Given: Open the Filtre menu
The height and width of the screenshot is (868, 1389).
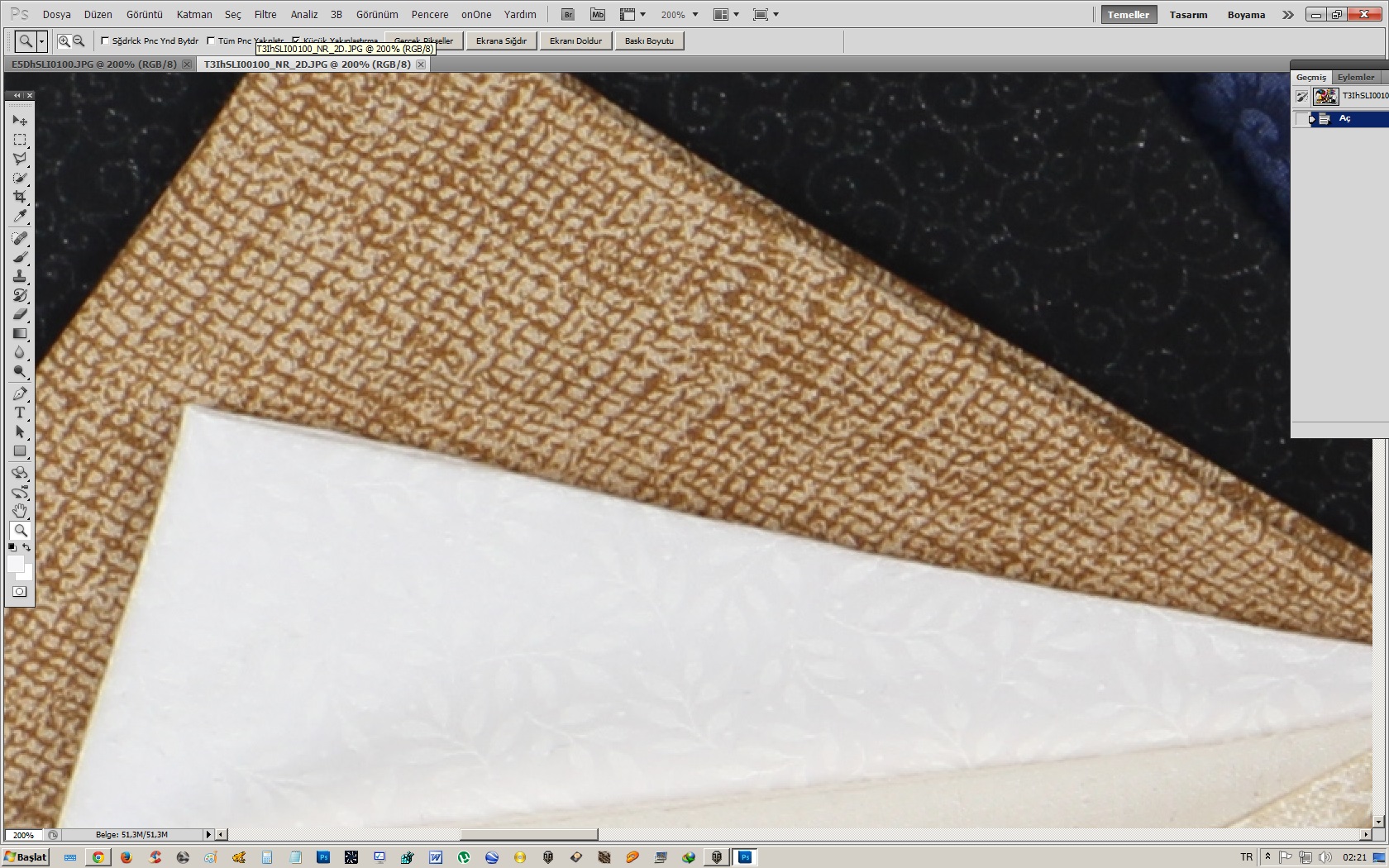Looking at the screenshot, I should pyautogui.click(x=265, y=14).
